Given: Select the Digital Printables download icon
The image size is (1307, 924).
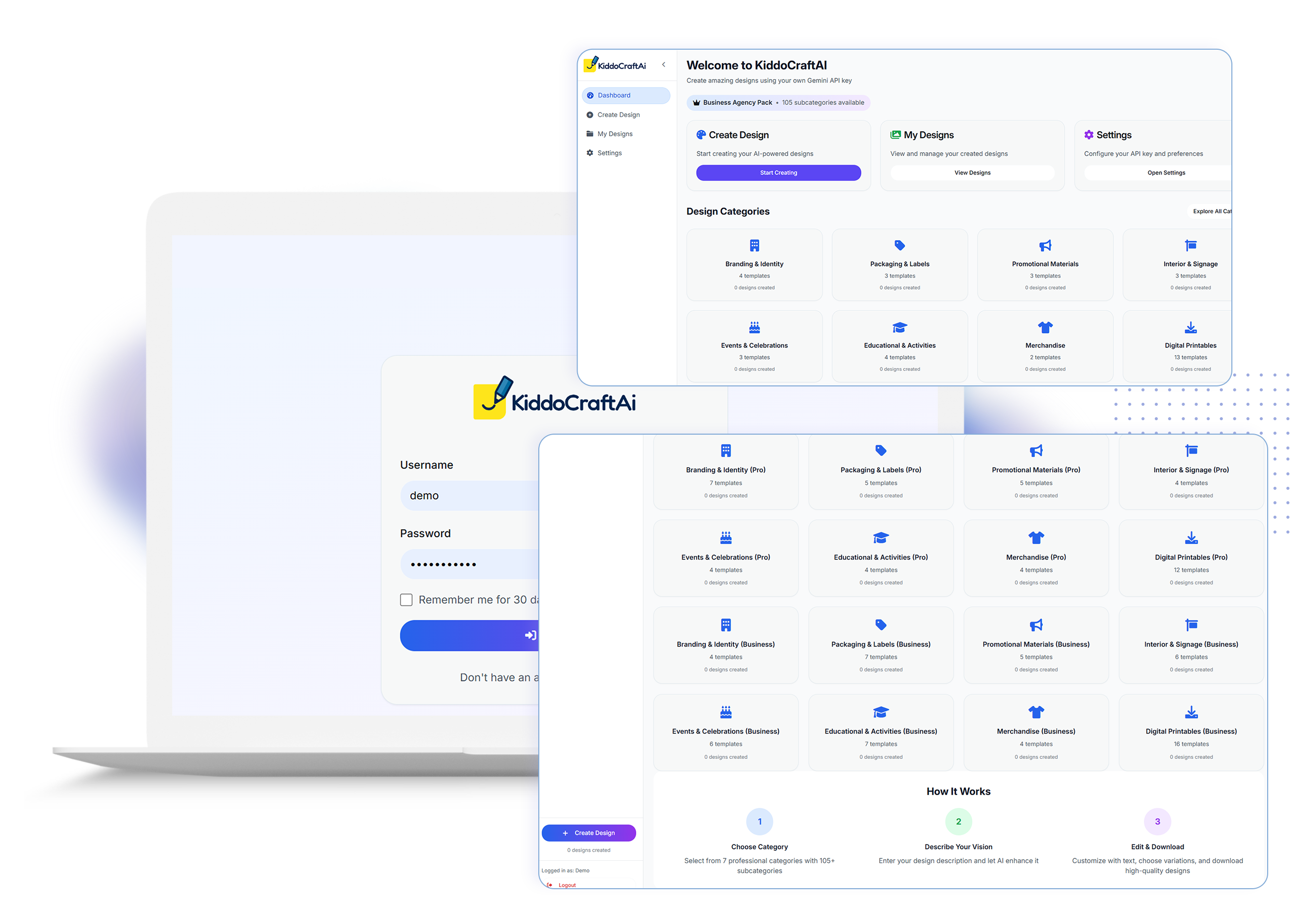Looking at the screenshot, I should (1190, 327).
